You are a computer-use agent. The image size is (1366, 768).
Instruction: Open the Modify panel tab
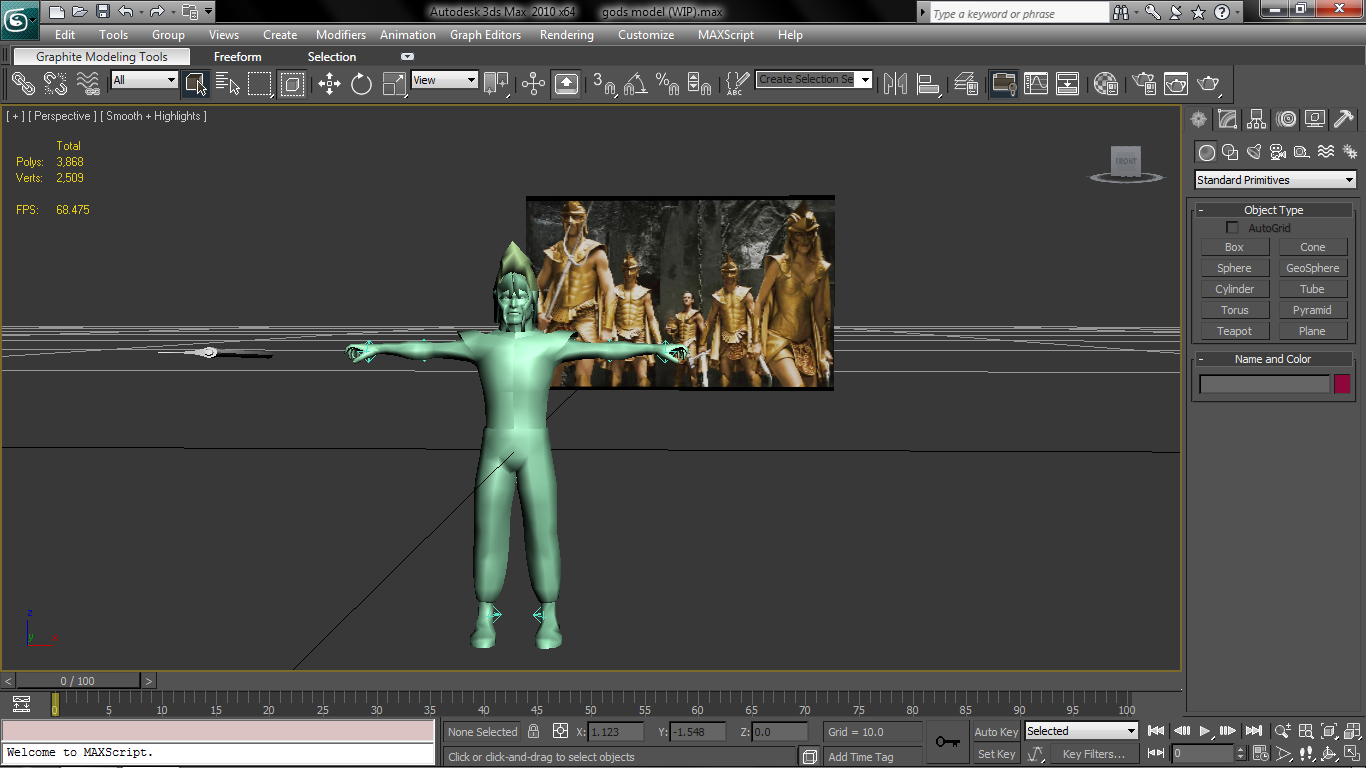[1228, 120]
